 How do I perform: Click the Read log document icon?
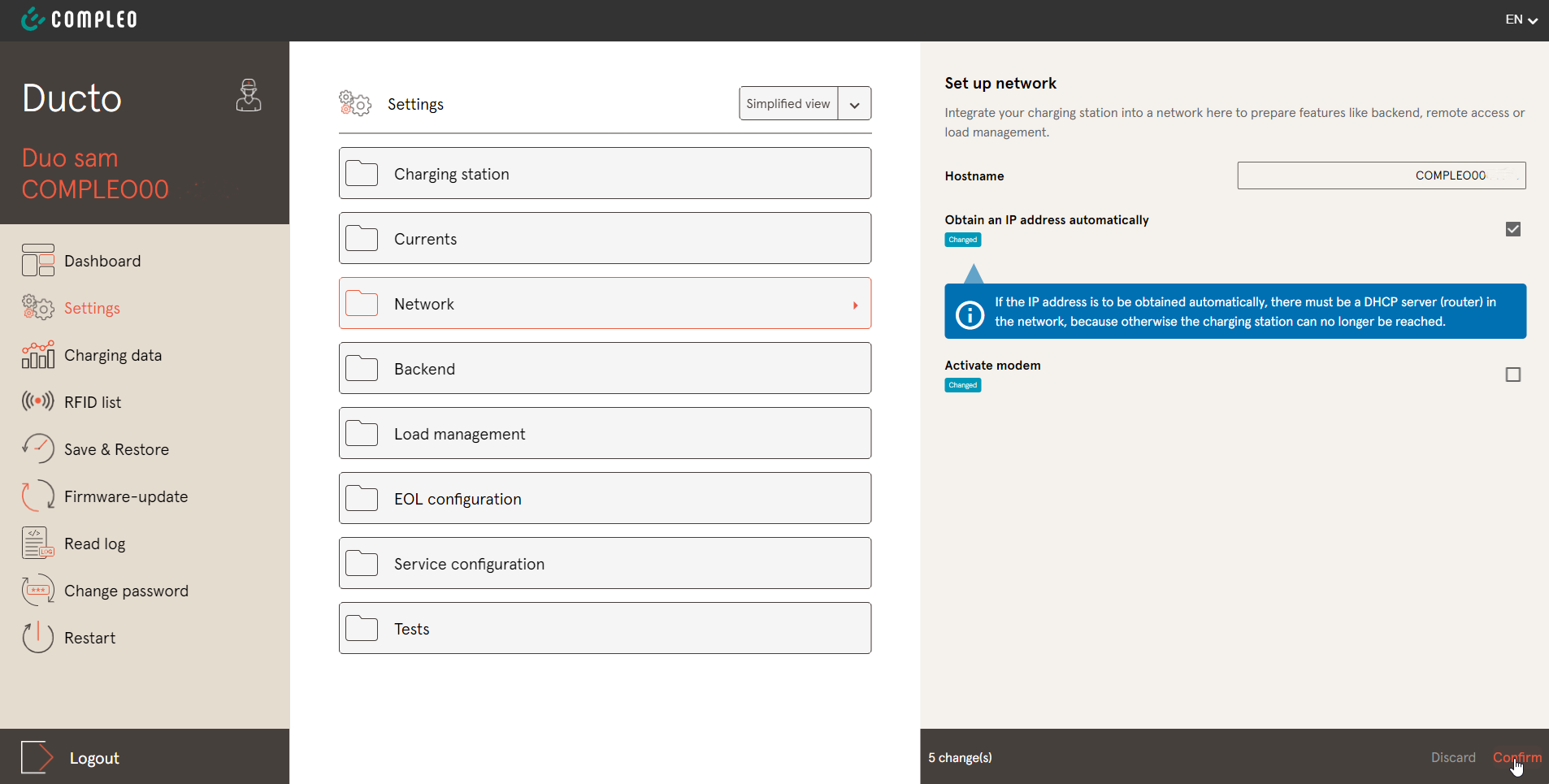[x=38, y=543]
